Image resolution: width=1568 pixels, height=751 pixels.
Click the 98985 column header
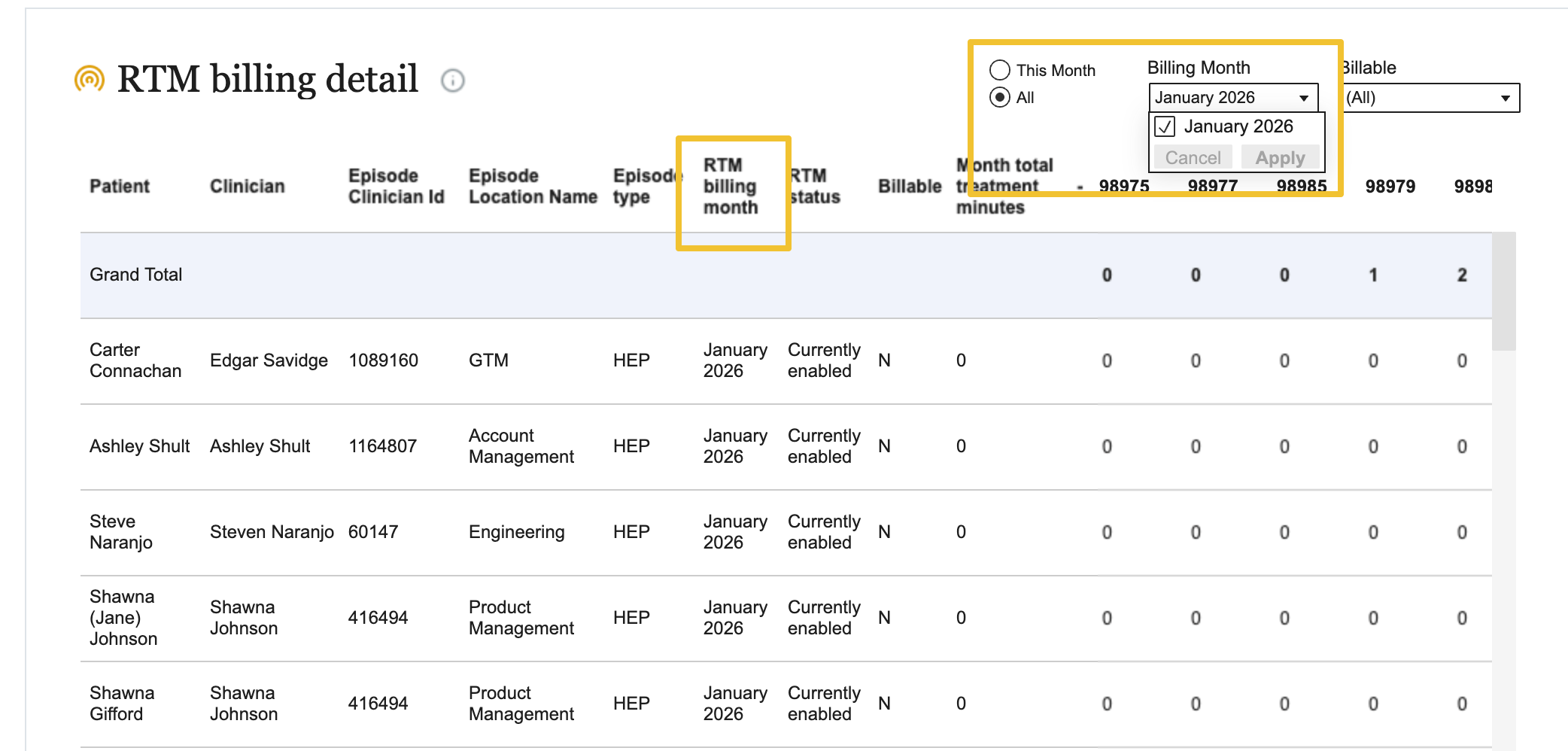pos(1302,186)
